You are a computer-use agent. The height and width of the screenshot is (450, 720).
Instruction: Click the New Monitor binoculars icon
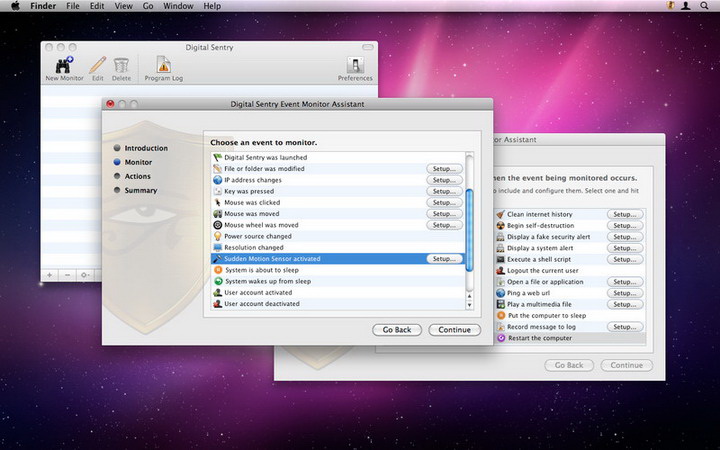pyautogui.click(x=65, y=64)
